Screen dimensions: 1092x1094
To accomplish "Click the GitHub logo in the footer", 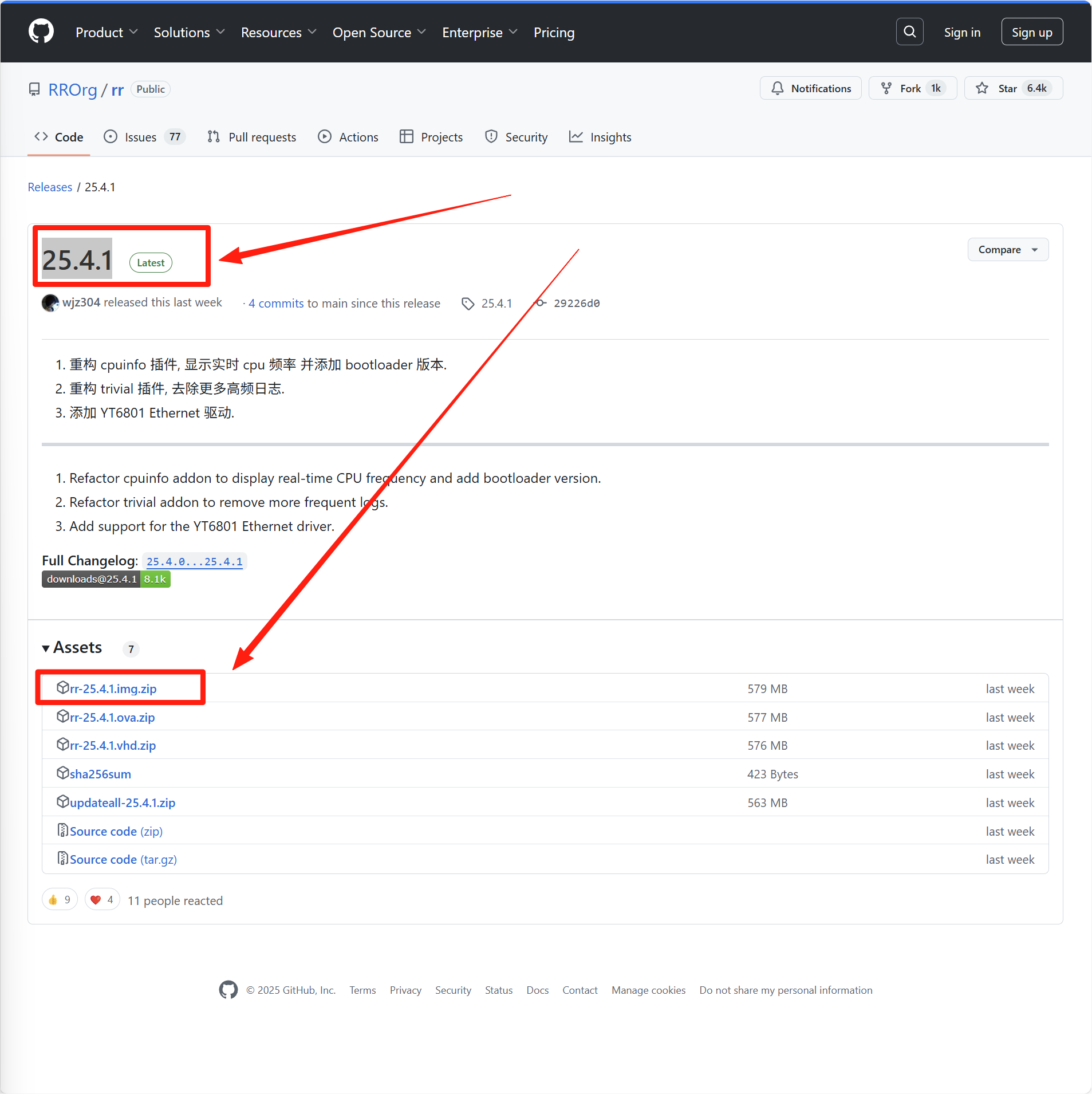I will tap(227, 989).
